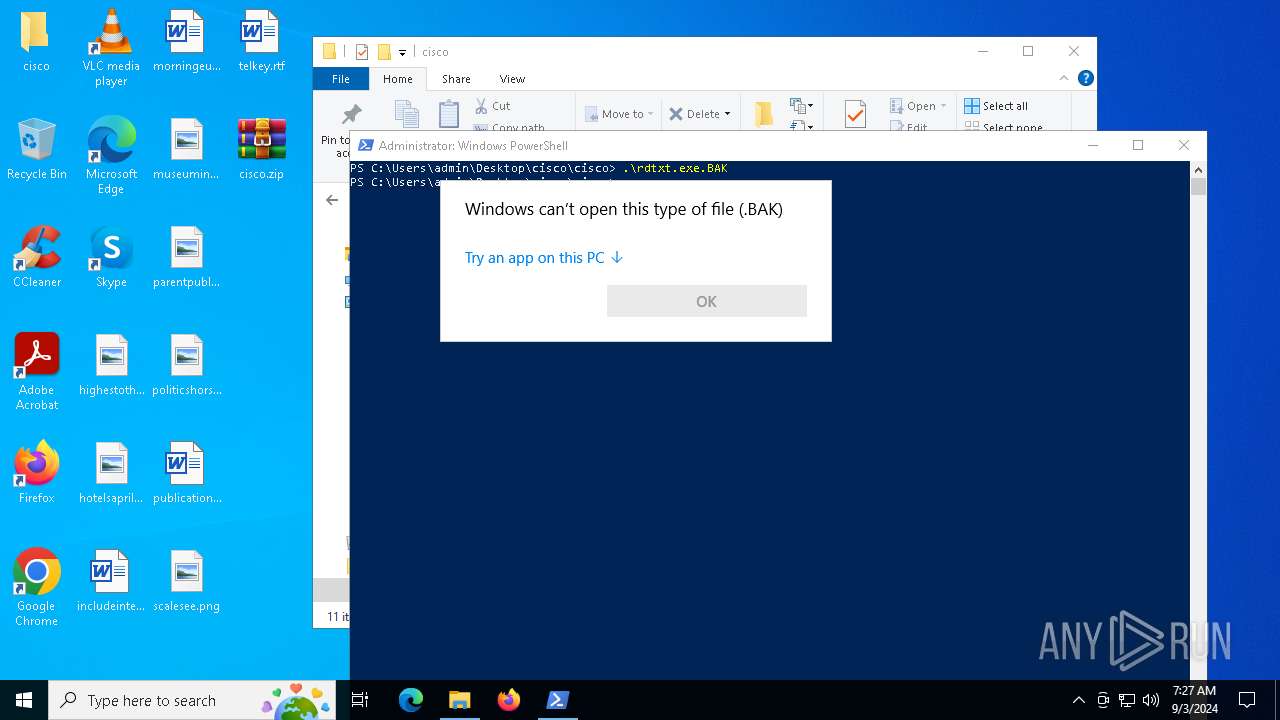Switch to the View ribbon tab
The image size is (1280, 720).
(x=512, y=79)
